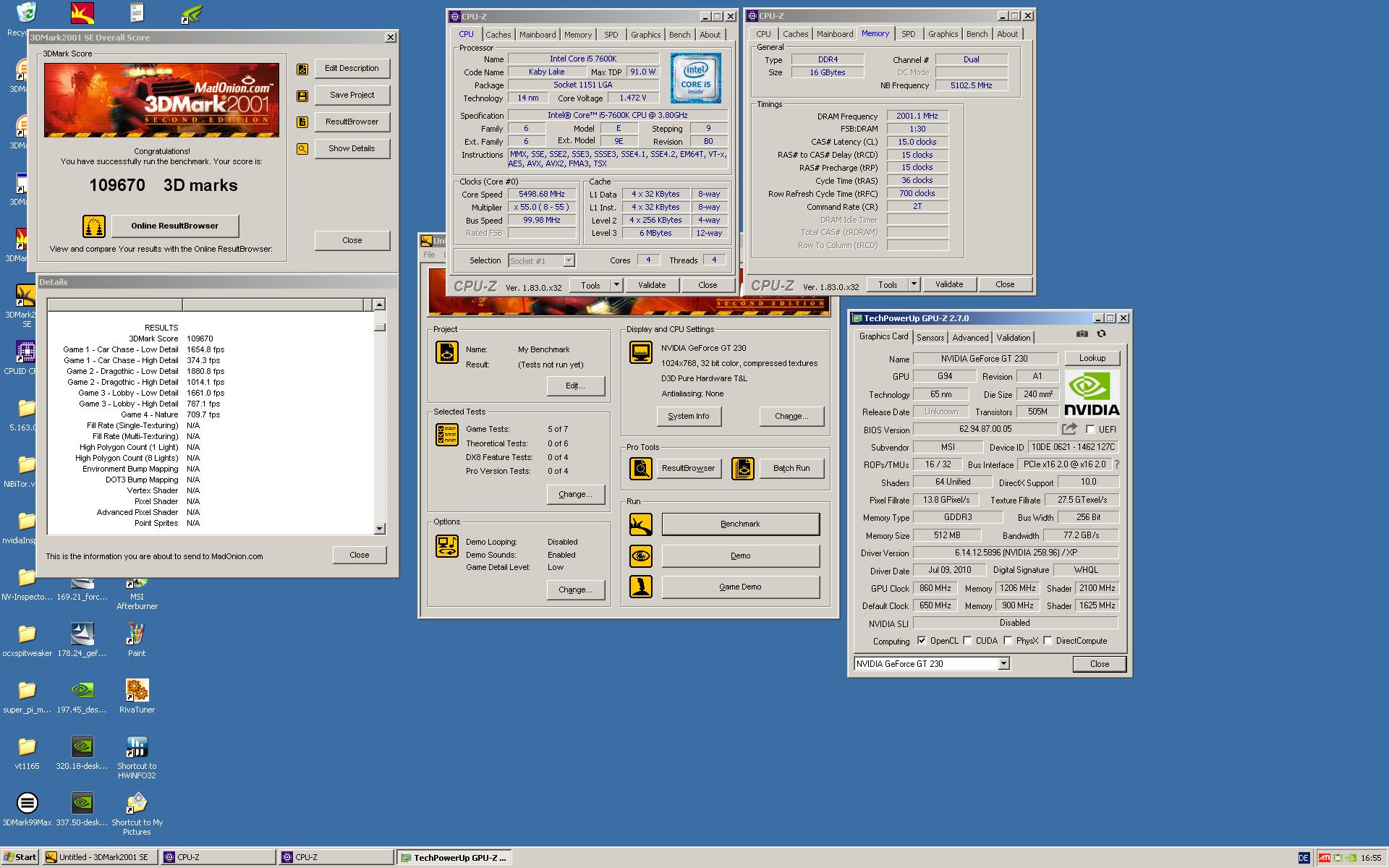Toggle the CUDA checkbox in GPU-Z

click(967, 641)
